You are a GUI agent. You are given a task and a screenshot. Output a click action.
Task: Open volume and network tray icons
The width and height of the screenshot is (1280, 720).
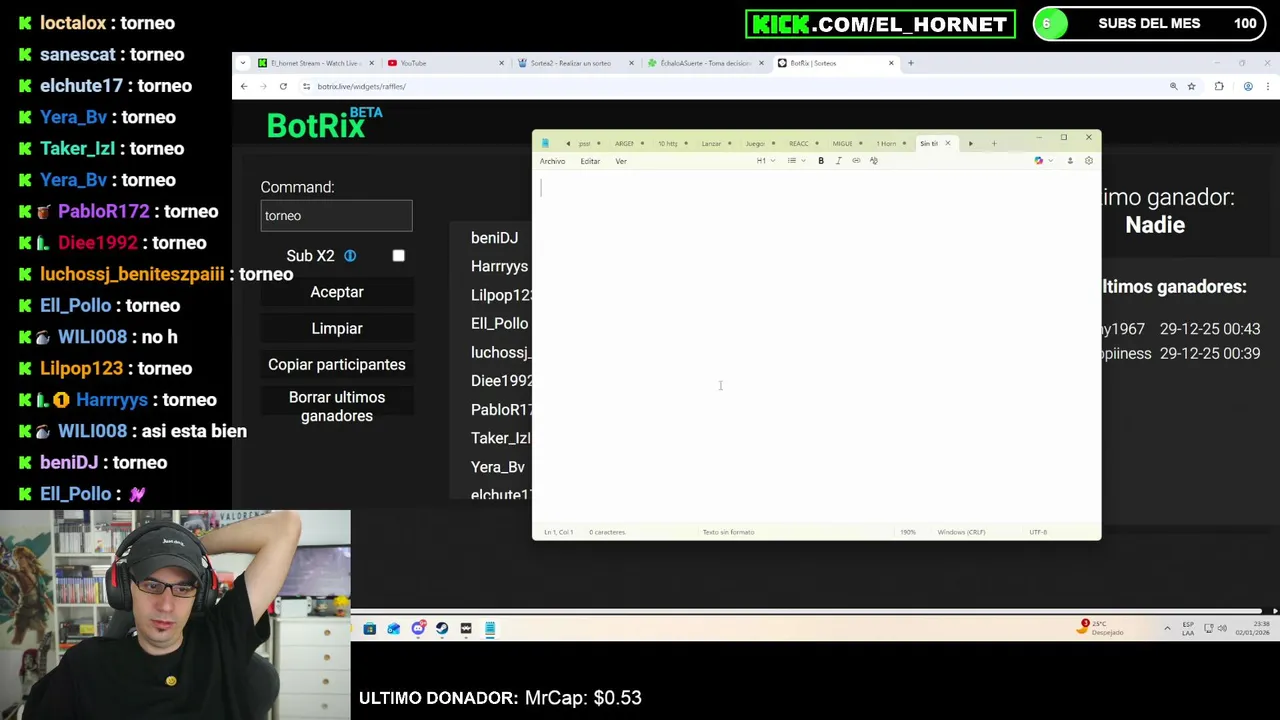tap(1216, 629)
